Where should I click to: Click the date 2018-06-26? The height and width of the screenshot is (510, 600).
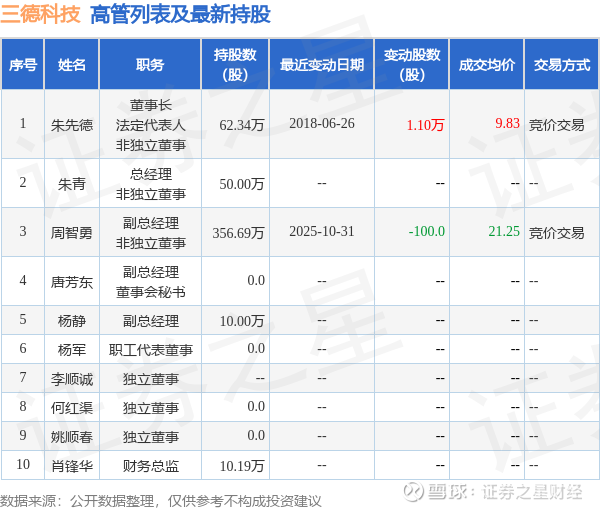click(322, 123)
